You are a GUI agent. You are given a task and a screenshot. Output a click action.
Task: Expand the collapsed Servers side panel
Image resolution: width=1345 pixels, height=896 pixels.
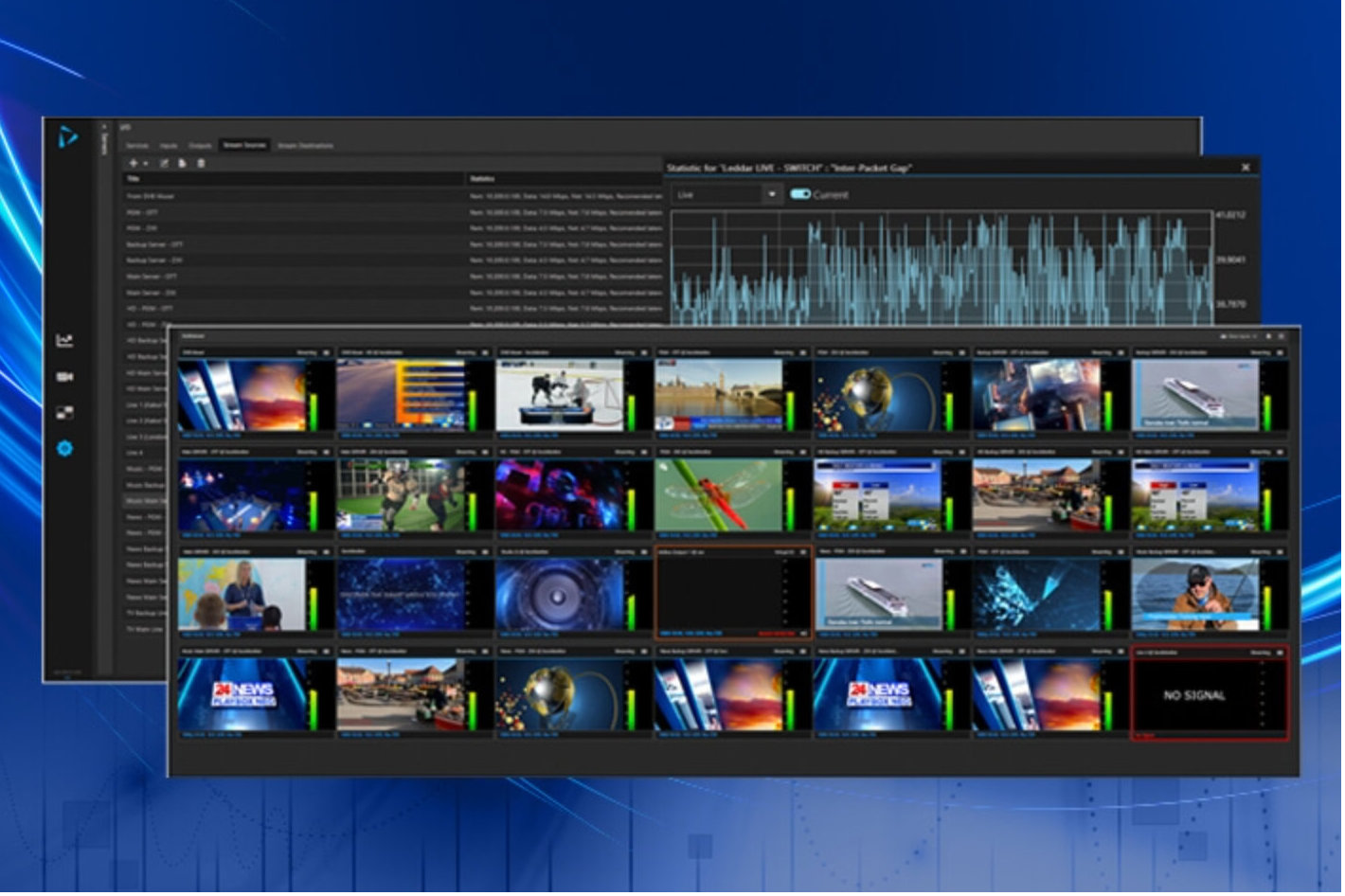tap(104, 142)
